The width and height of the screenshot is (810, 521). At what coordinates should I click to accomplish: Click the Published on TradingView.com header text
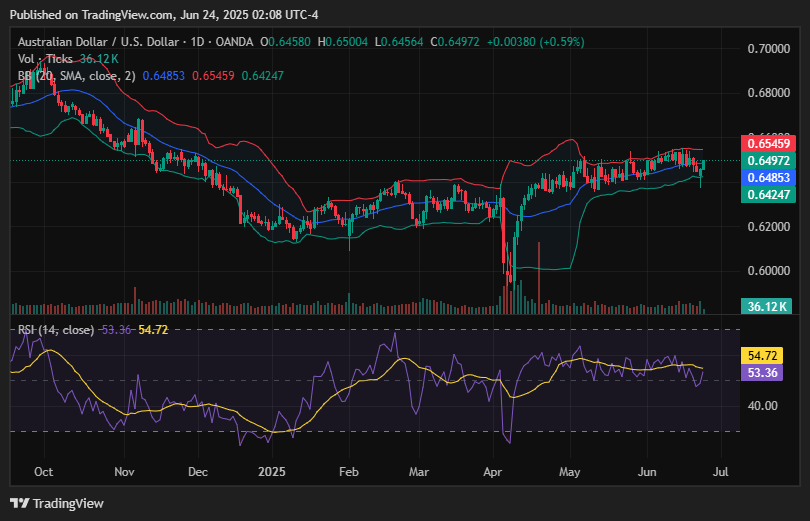click(x=164, y=15)
